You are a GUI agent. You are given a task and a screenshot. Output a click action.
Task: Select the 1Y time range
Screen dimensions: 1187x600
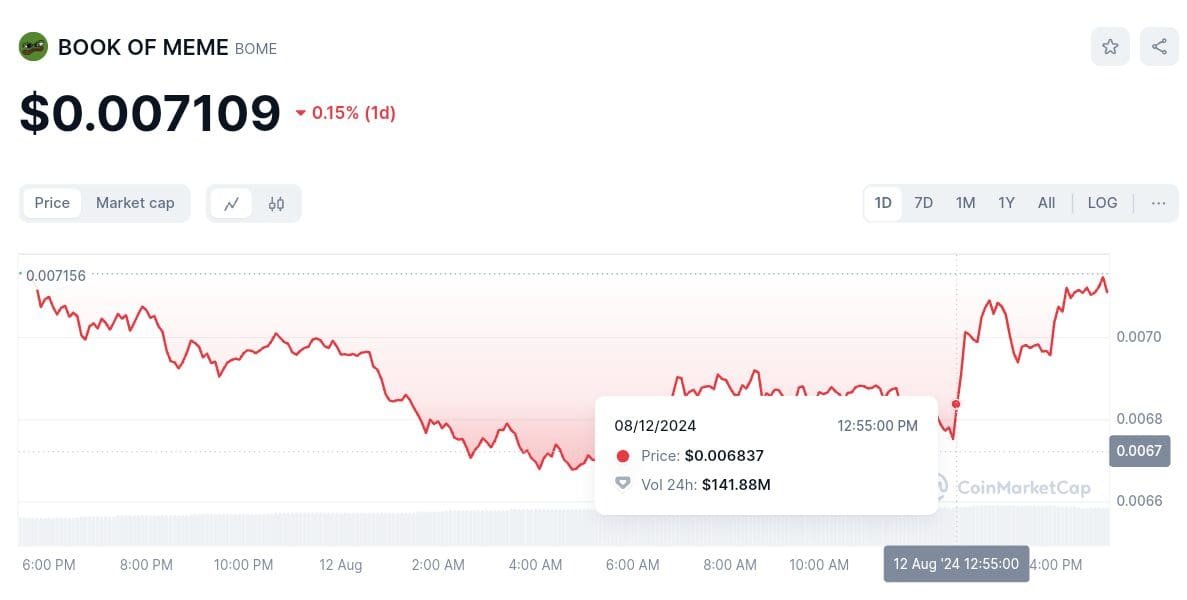1006,203
